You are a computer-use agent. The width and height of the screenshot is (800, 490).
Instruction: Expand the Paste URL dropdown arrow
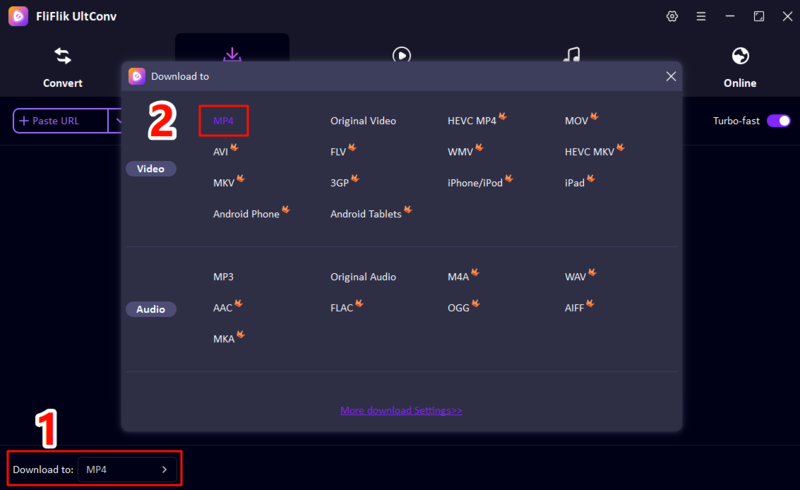(x=118, y=121)
